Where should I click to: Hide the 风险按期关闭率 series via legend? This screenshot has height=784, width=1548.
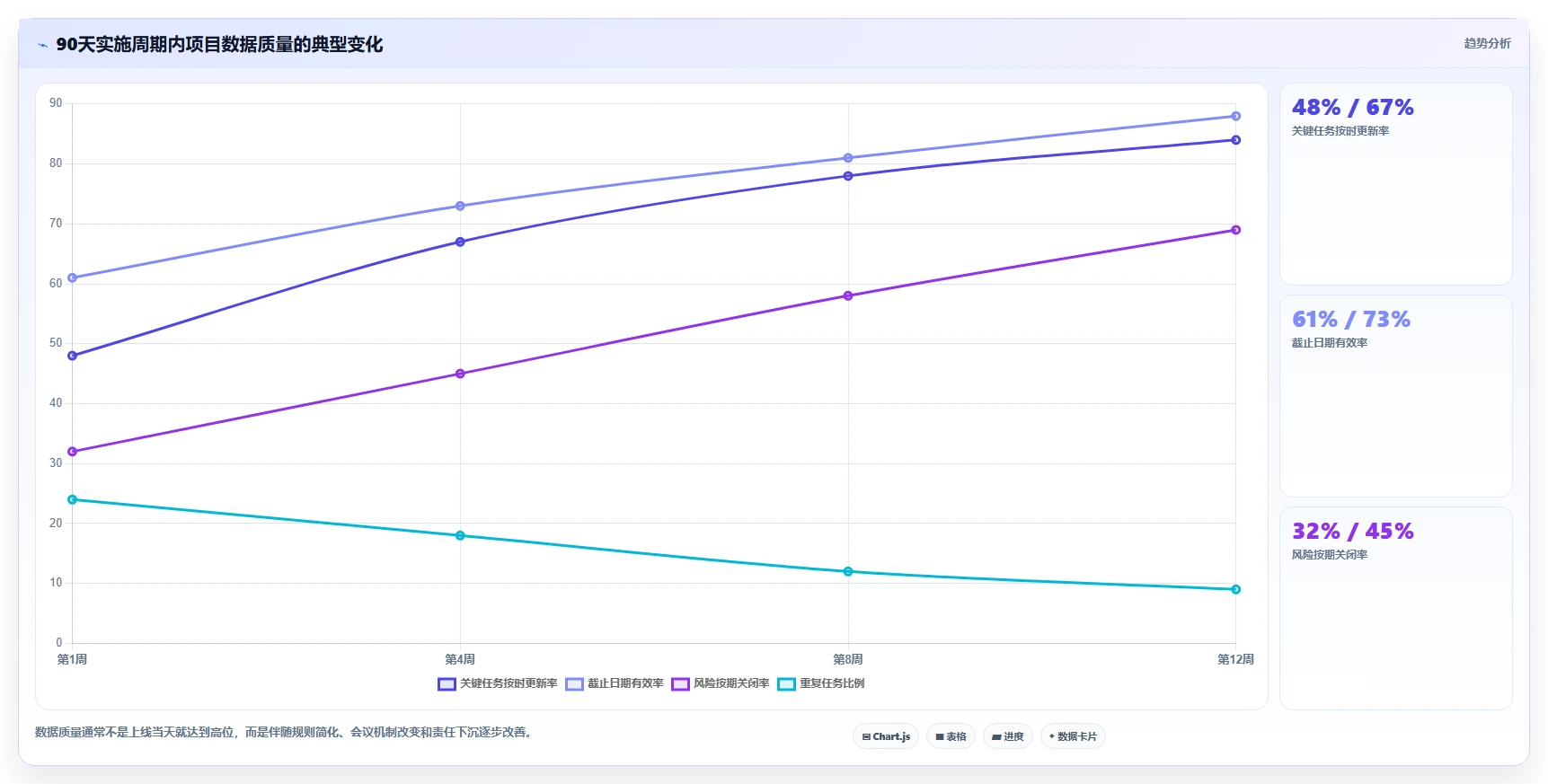(721, 683)
